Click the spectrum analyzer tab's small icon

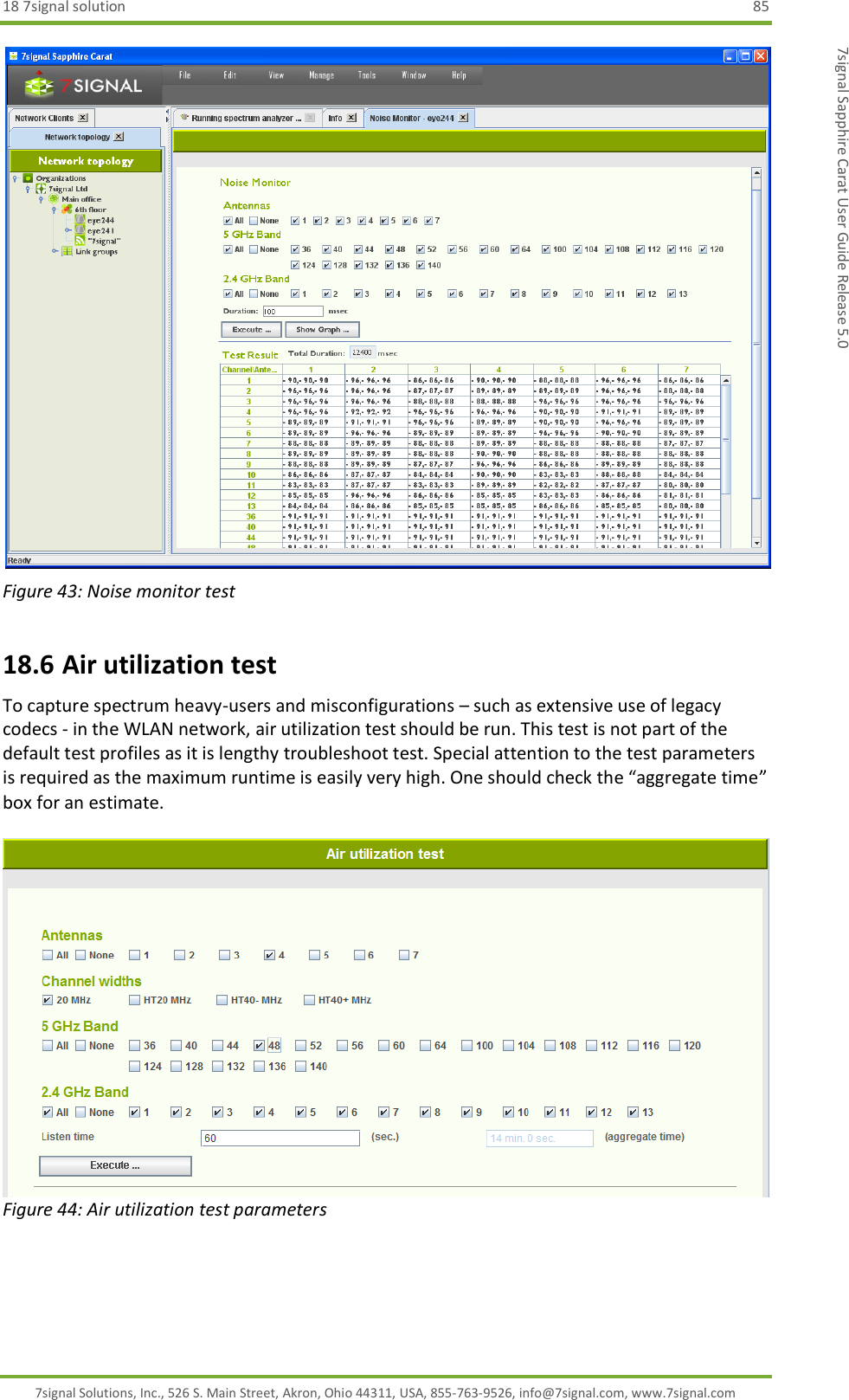184,118
